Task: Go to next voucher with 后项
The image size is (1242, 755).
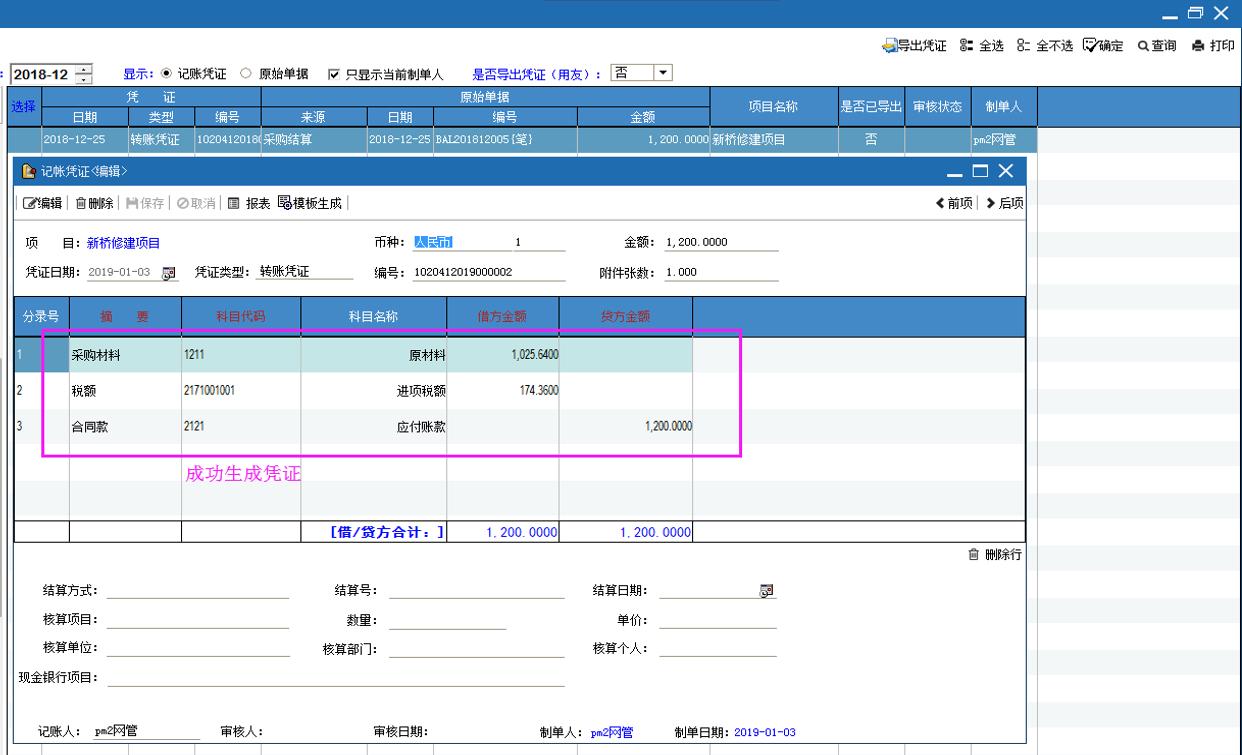Action: 991,203
